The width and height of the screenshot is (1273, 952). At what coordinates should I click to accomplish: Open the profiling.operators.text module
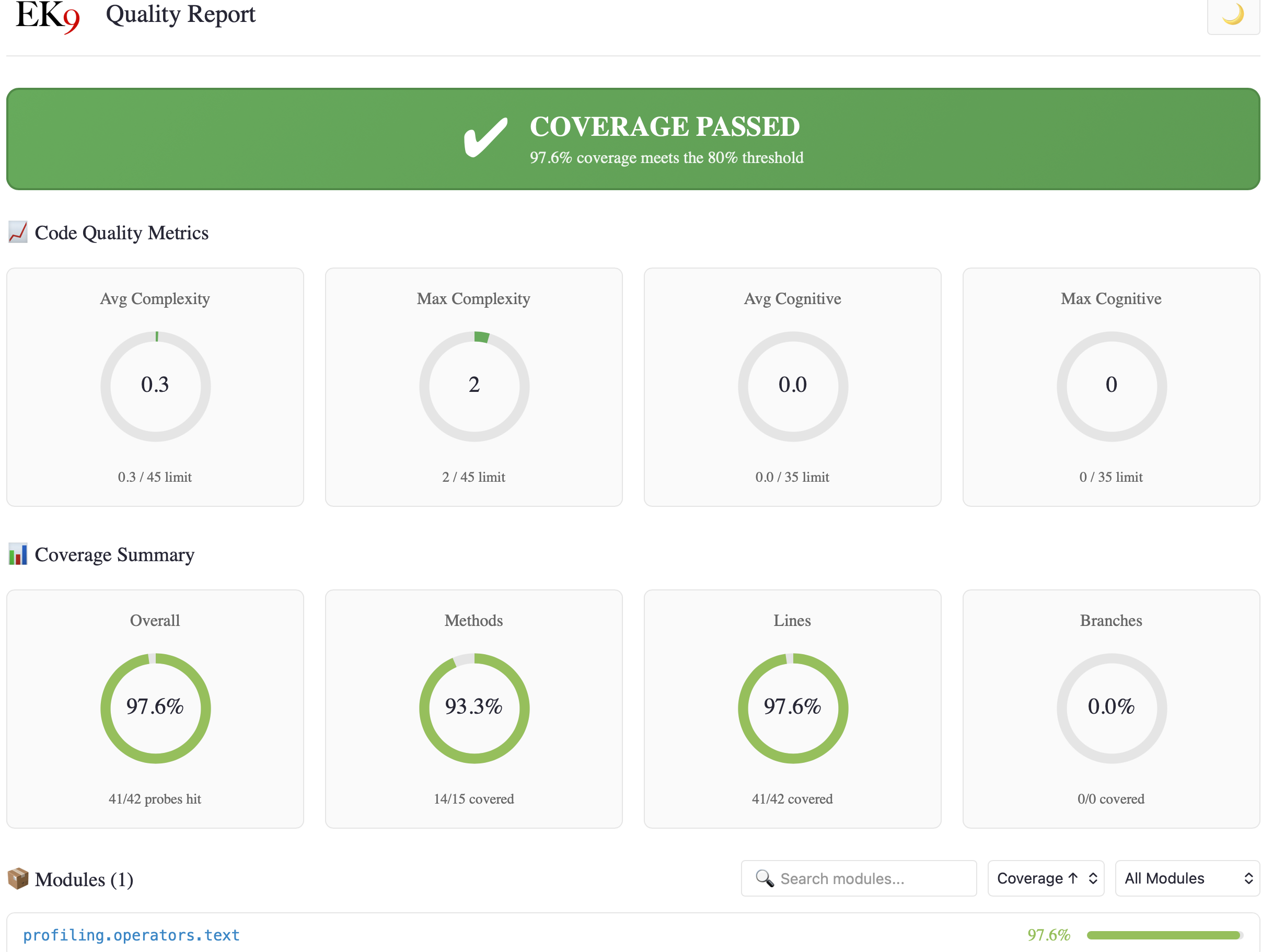(x=132, y=935)
